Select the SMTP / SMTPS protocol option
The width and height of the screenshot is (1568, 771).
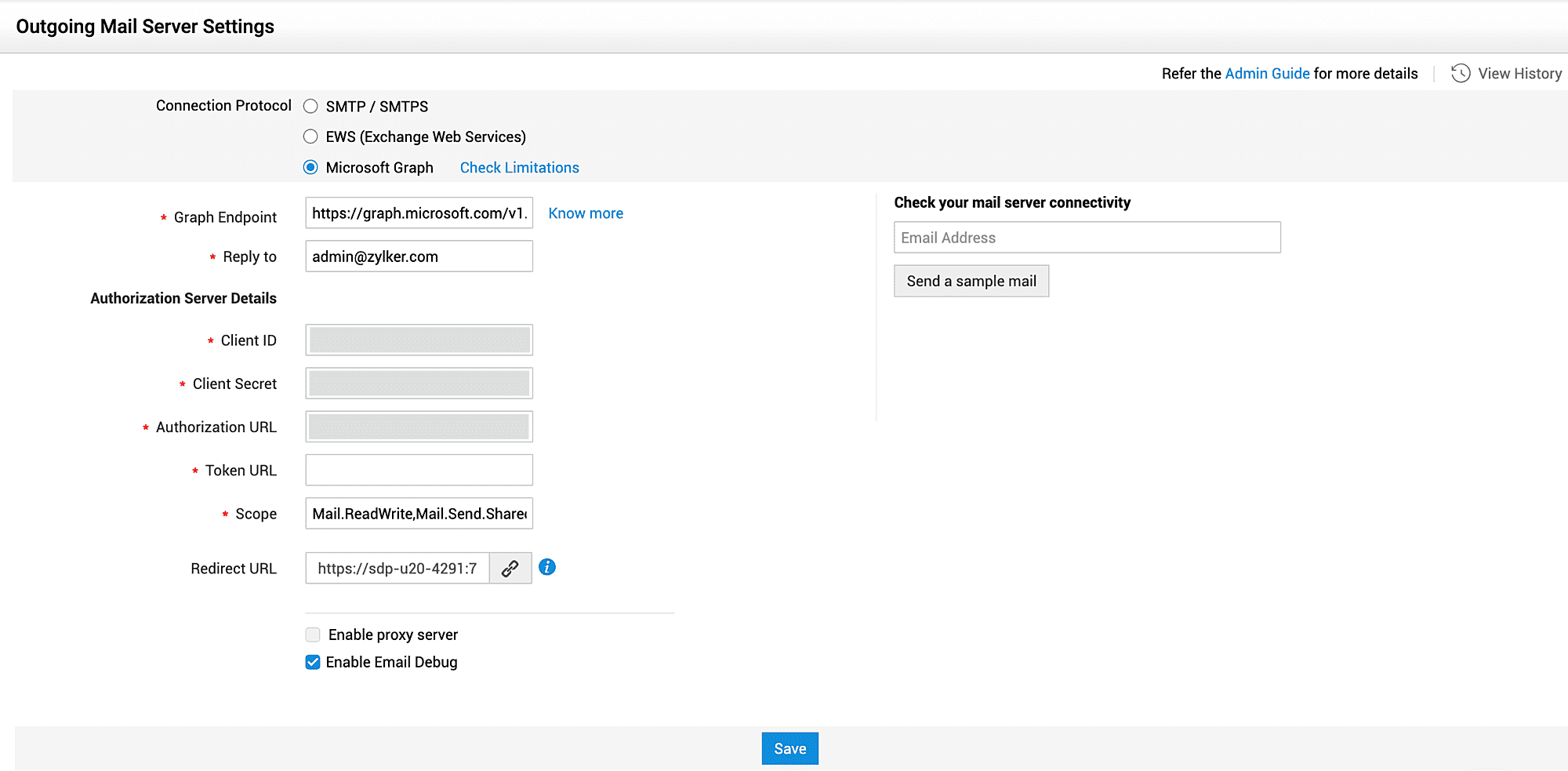(x=311, y=106)
